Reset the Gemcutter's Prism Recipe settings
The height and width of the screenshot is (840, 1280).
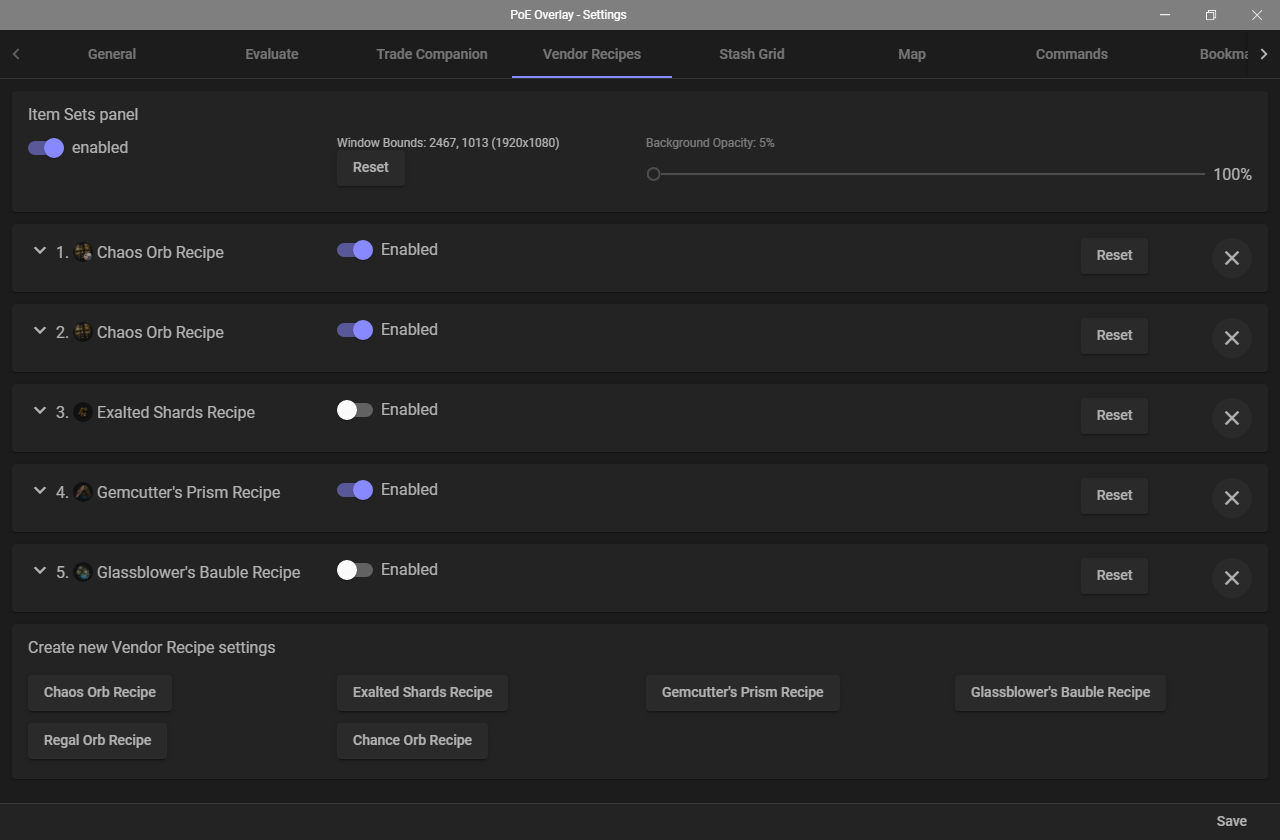click(1114, 495)
